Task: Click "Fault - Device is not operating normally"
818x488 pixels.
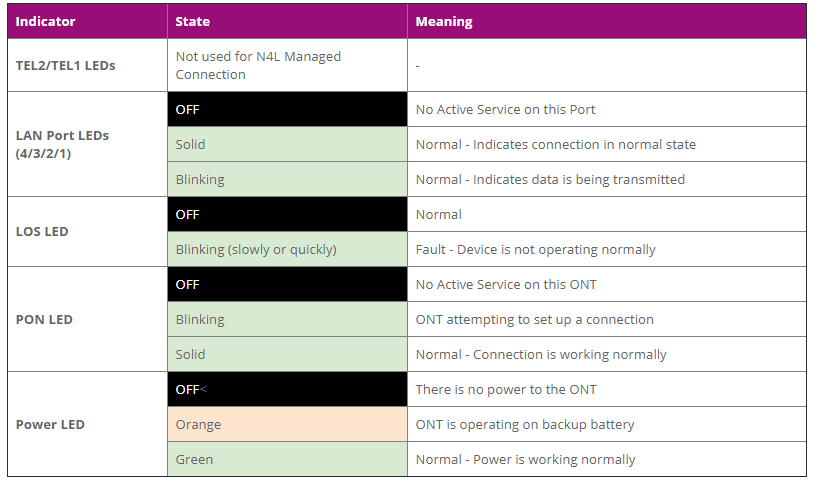Action: click(x=535, y=249)
